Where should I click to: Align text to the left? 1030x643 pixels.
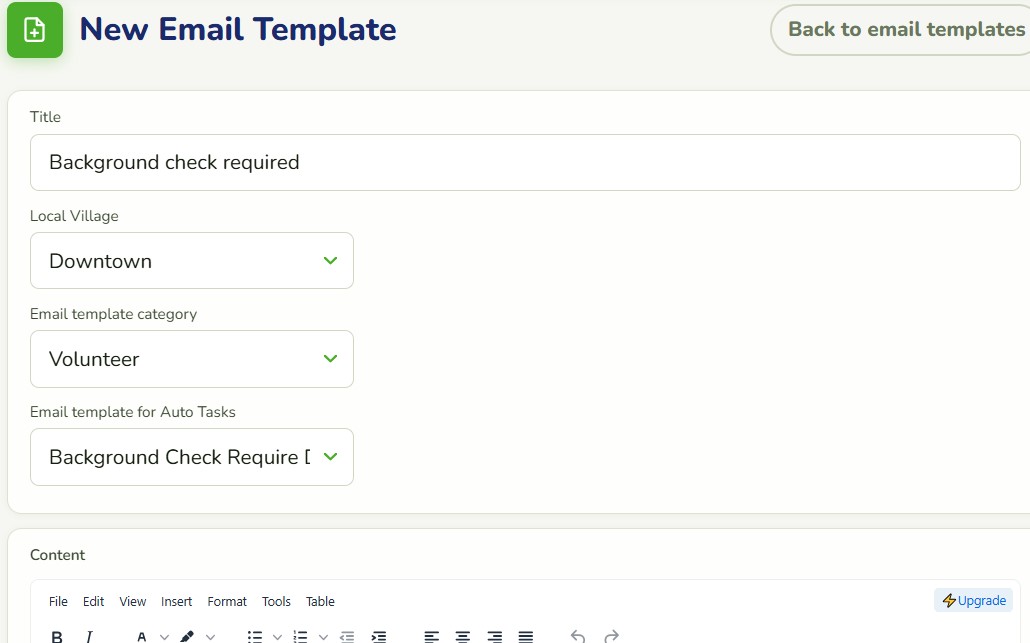coord(432,636)
